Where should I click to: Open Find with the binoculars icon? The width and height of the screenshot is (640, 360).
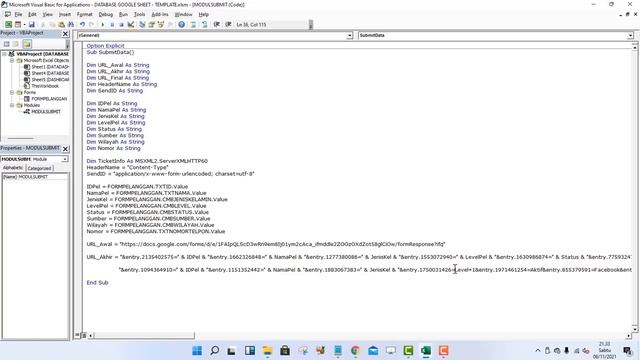click(x=71, y=24)
